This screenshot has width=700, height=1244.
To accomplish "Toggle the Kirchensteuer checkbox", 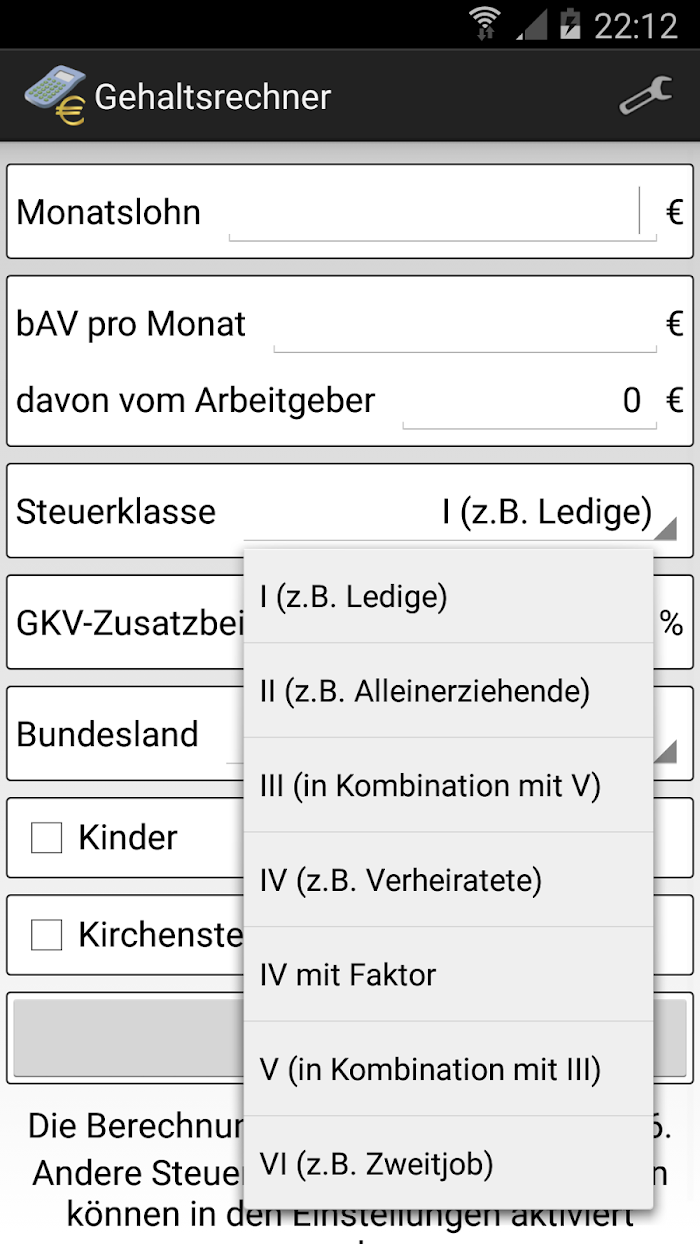I will pyautogui.click(x=47, y=935).
